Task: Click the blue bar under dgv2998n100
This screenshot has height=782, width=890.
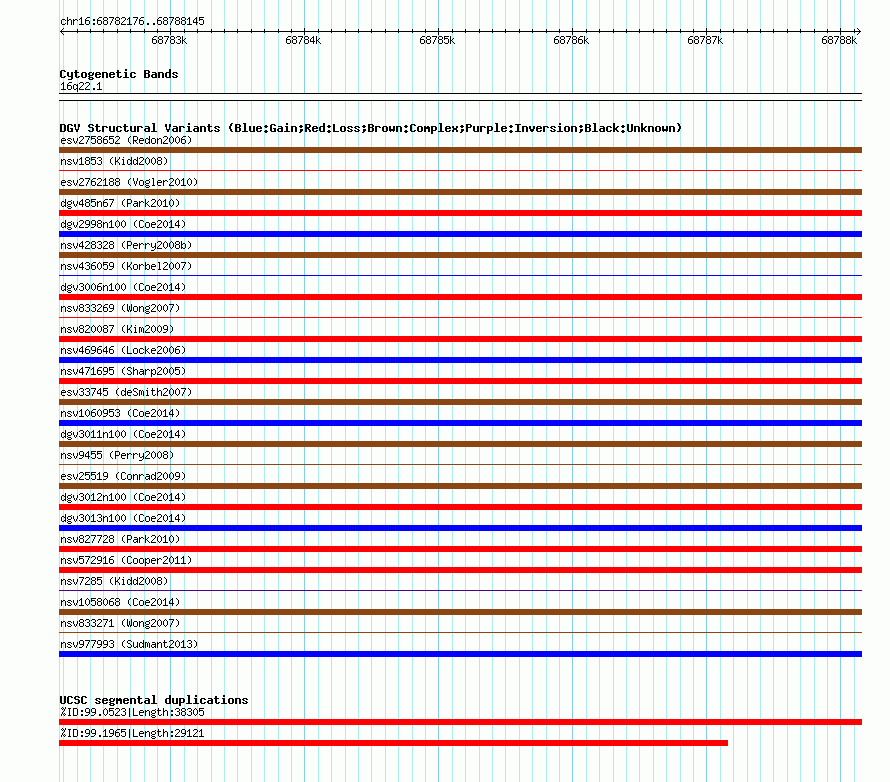Action: (460, 234)
